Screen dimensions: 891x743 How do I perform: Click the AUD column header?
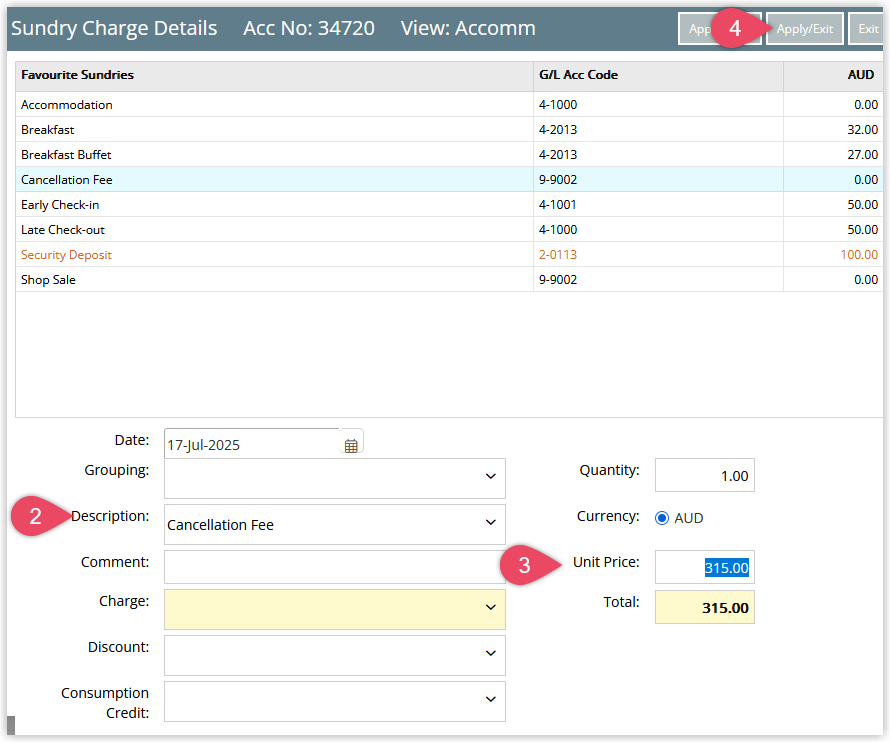point(833,76)
